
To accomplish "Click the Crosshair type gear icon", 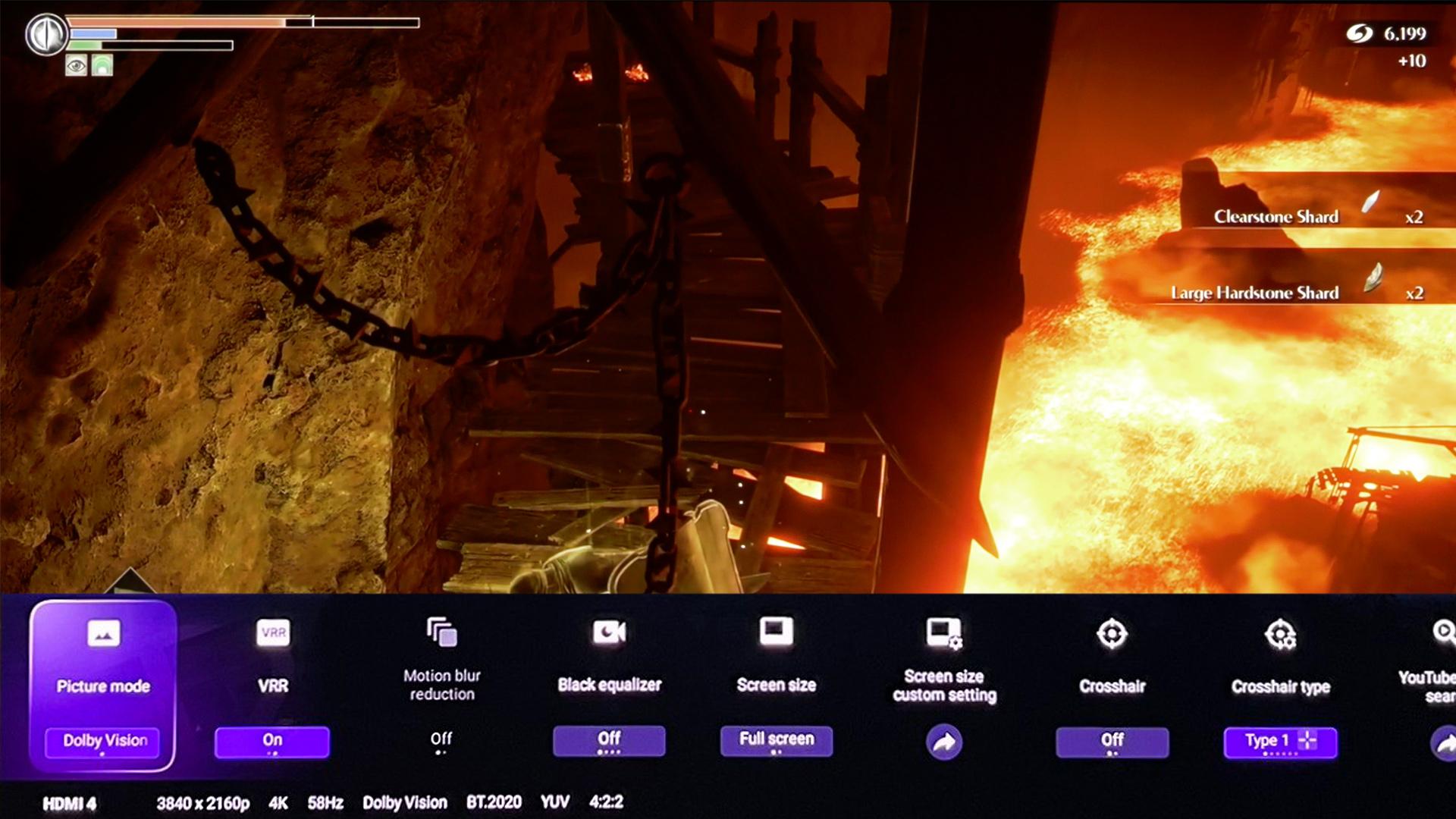I will pos(1280,635).
